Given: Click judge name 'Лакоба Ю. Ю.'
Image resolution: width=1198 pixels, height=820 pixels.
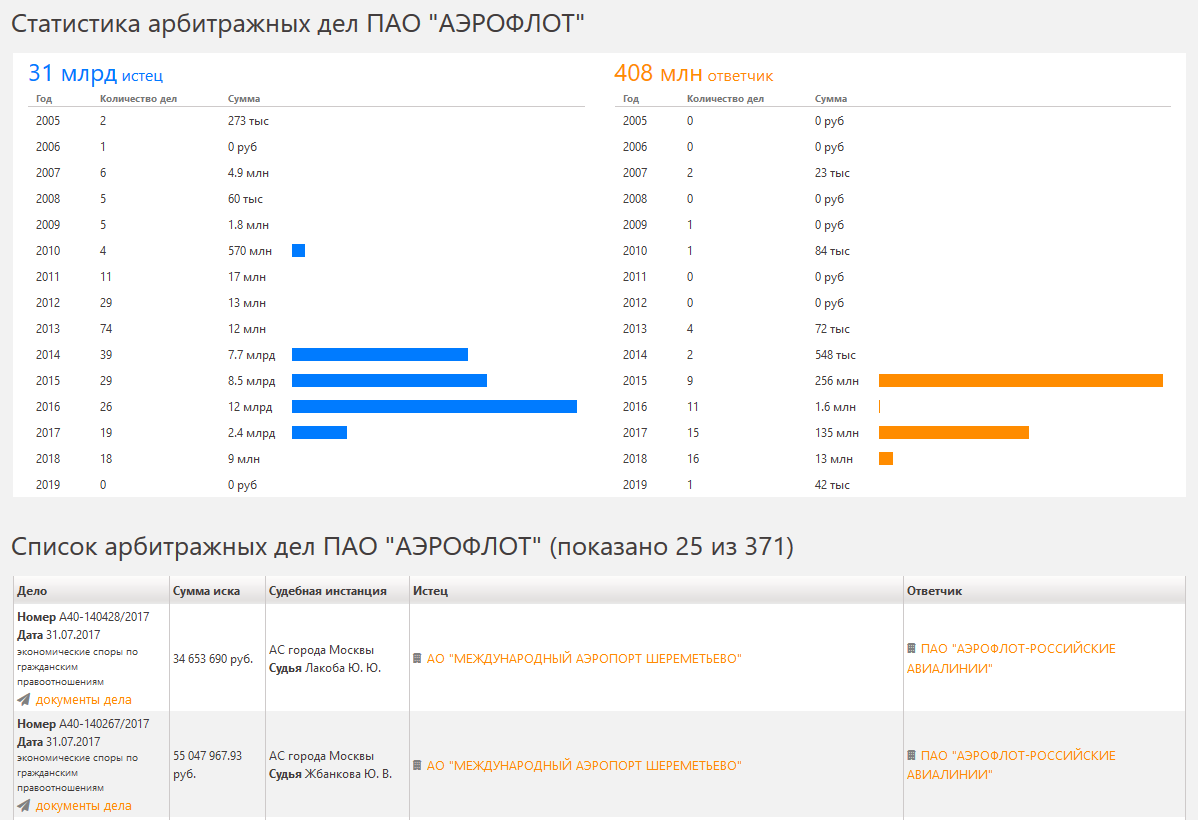Looking at the screenshot, I should coord(343,668).
